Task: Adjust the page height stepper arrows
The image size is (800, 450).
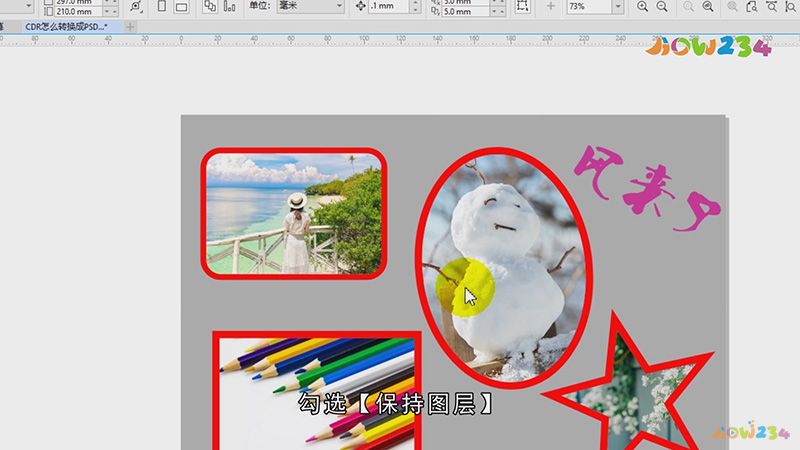Action: [x=111, y=11]
